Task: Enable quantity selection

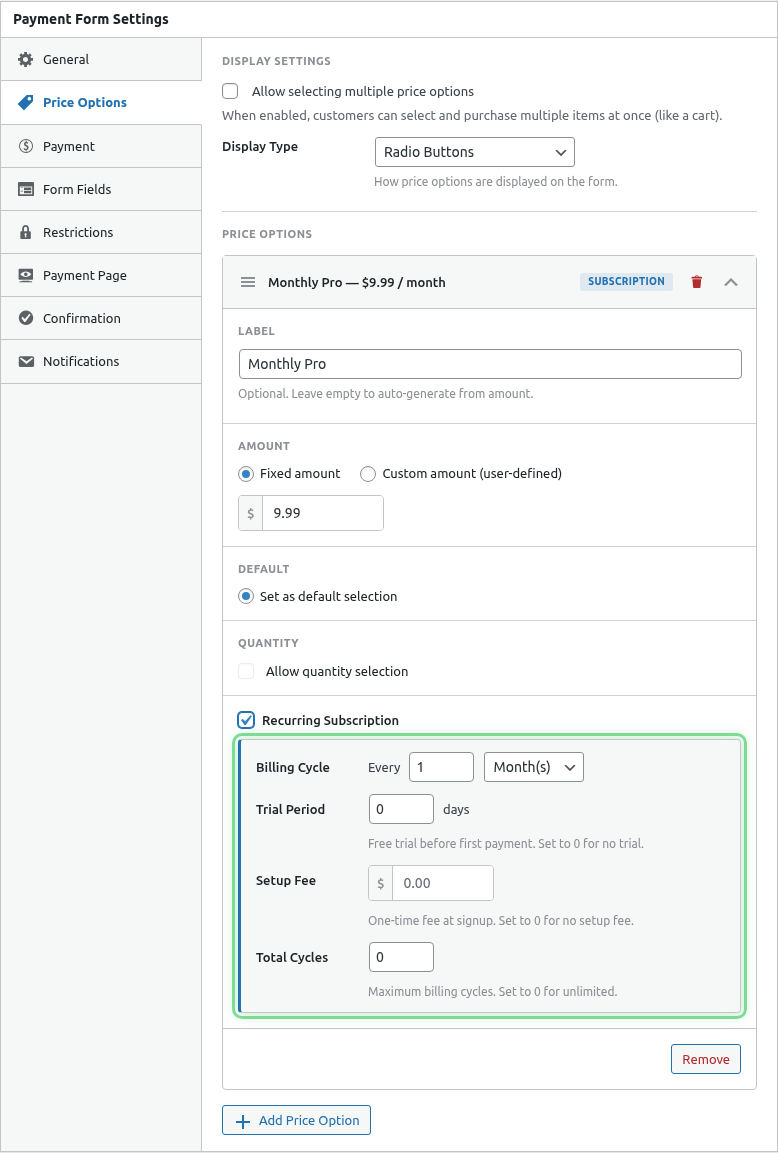Action: click(245, 670)
